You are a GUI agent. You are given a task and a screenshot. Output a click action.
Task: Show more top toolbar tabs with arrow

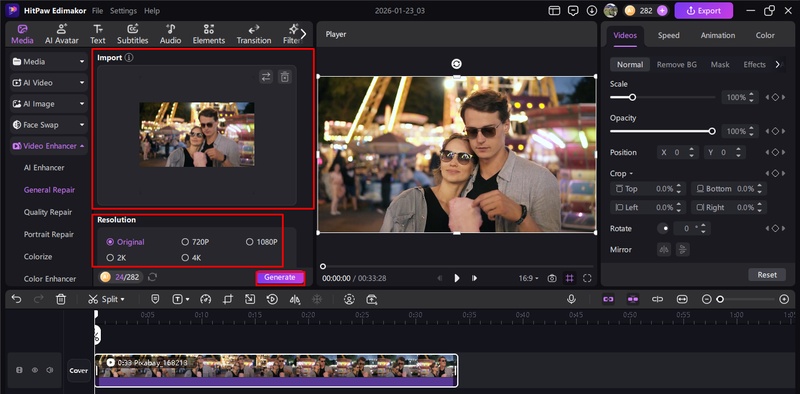[304, 34]
